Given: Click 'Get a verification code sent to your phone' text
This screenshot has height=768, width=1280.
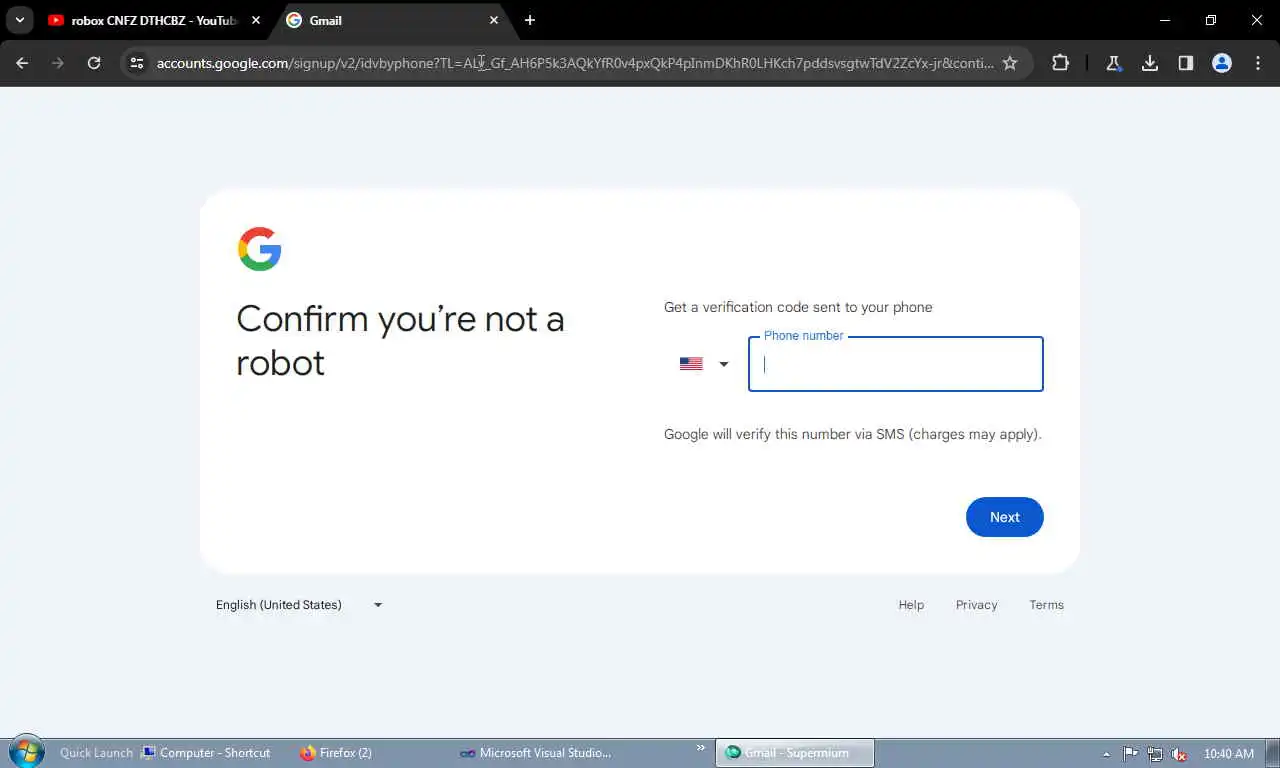Looking at the screenshot, I should pos(798,307).
